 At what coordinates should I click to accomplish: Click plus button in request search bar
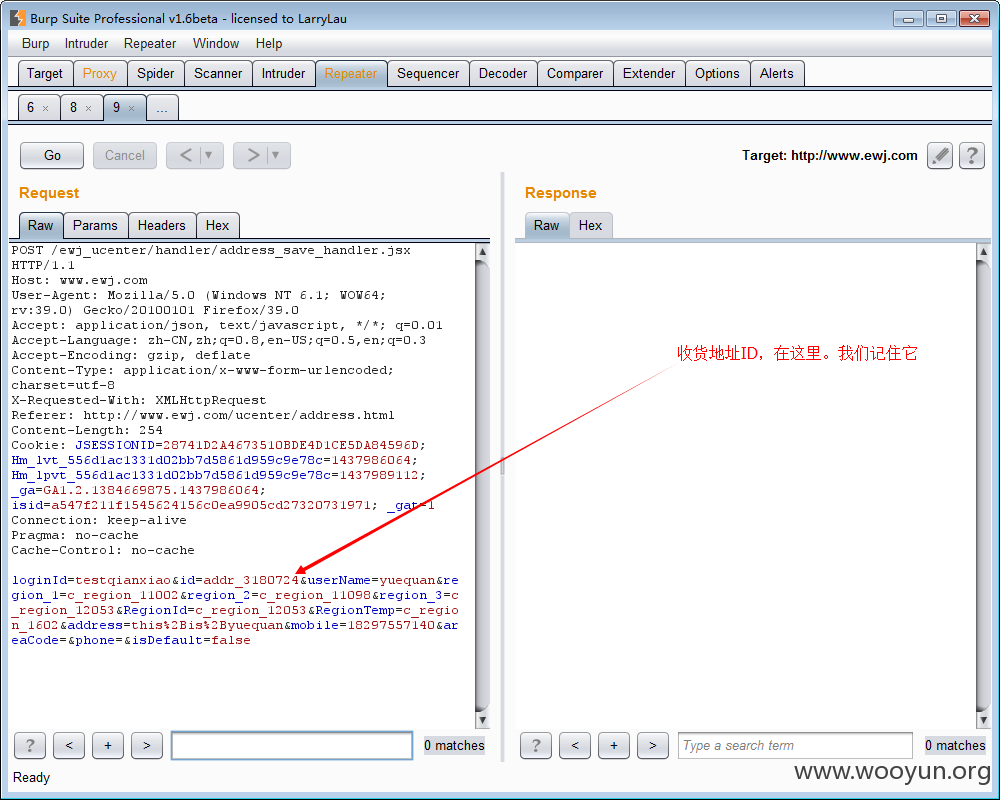pyautogui.click(x=108, y=745)
